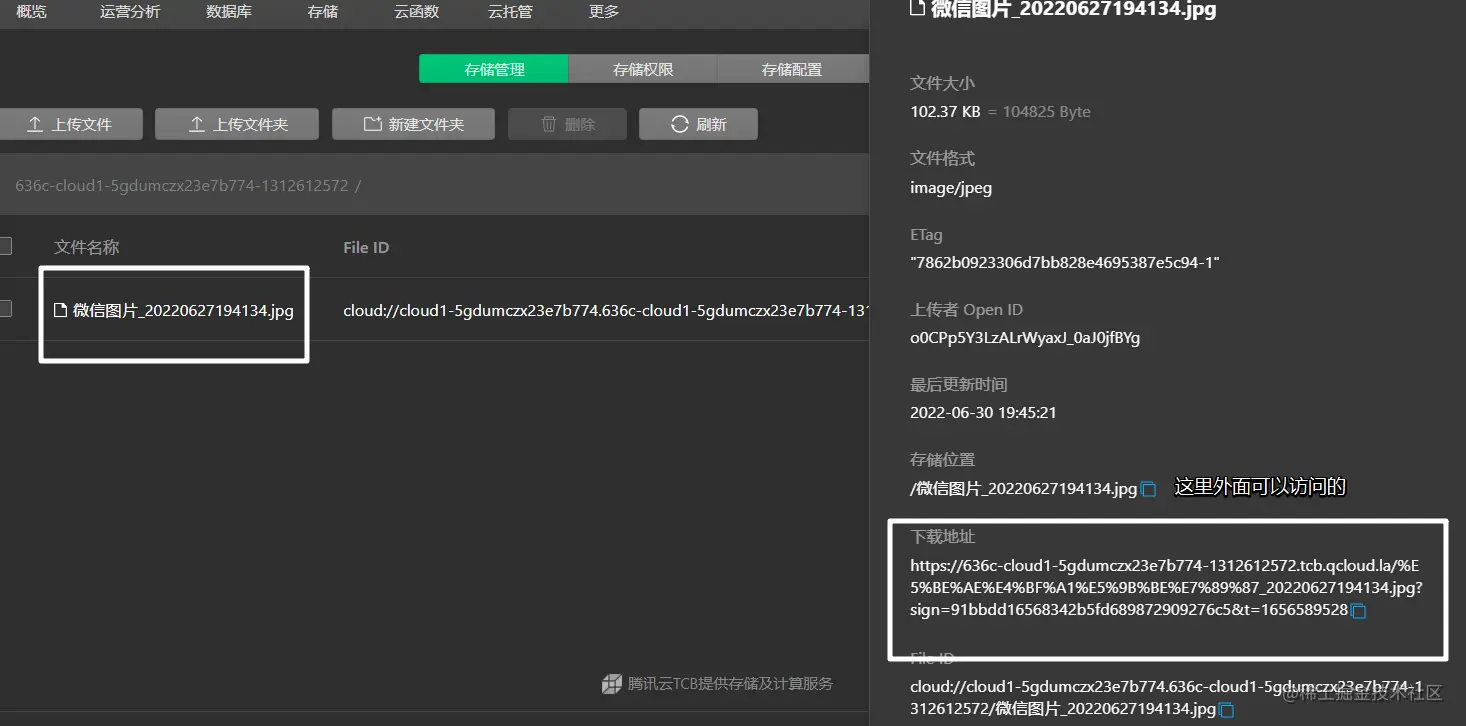
Task: Copy the storage location path icon
Action: coord(1149,489)
